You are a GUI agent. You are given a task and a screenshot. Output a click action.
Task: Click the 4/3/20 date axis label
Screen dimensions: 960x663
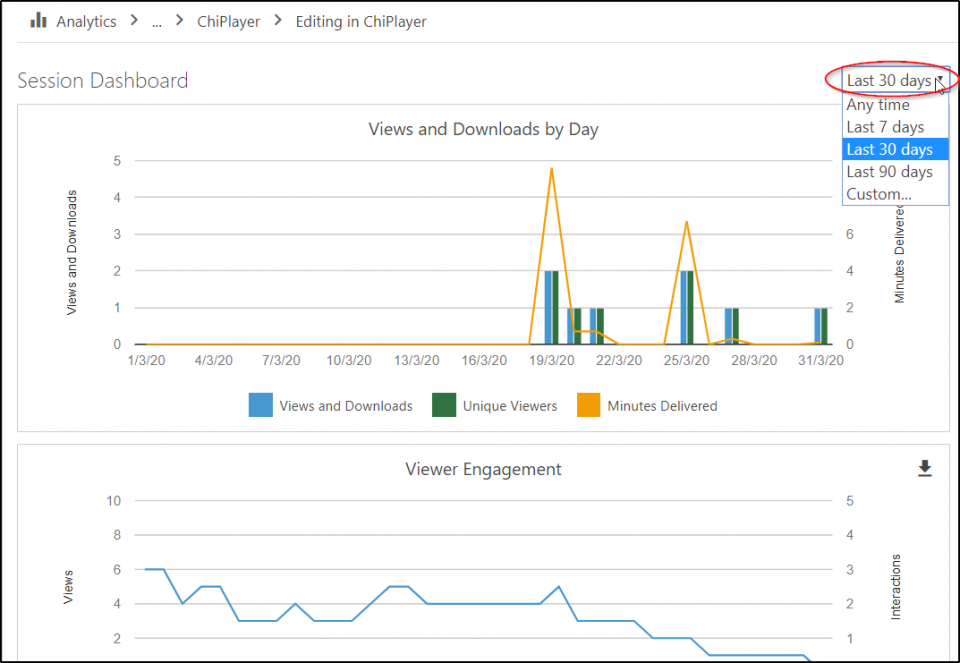(214, 360)
